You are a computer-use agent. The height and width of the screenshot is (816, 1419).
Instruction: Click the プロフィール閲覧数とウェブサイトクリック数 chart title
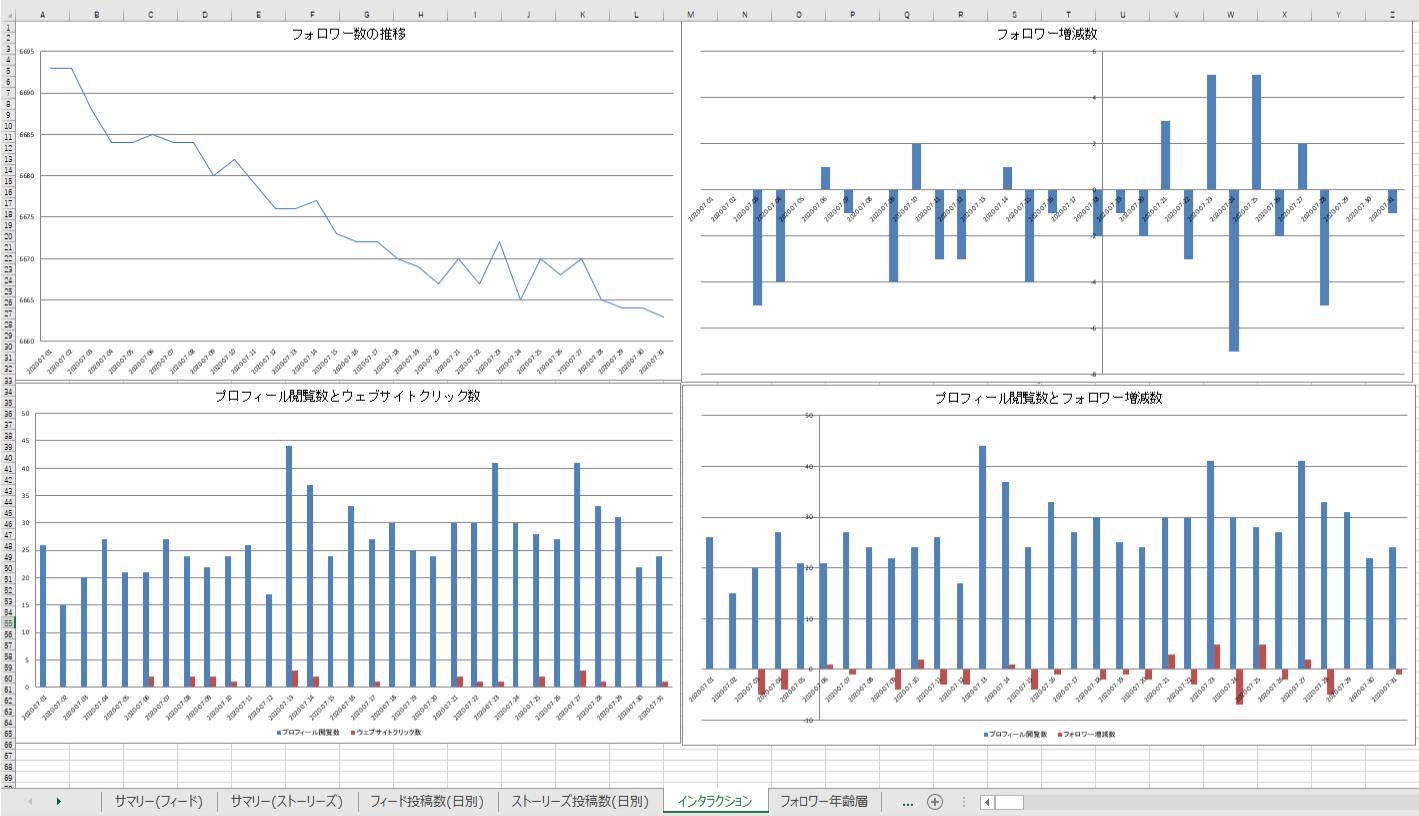(348, 396)
